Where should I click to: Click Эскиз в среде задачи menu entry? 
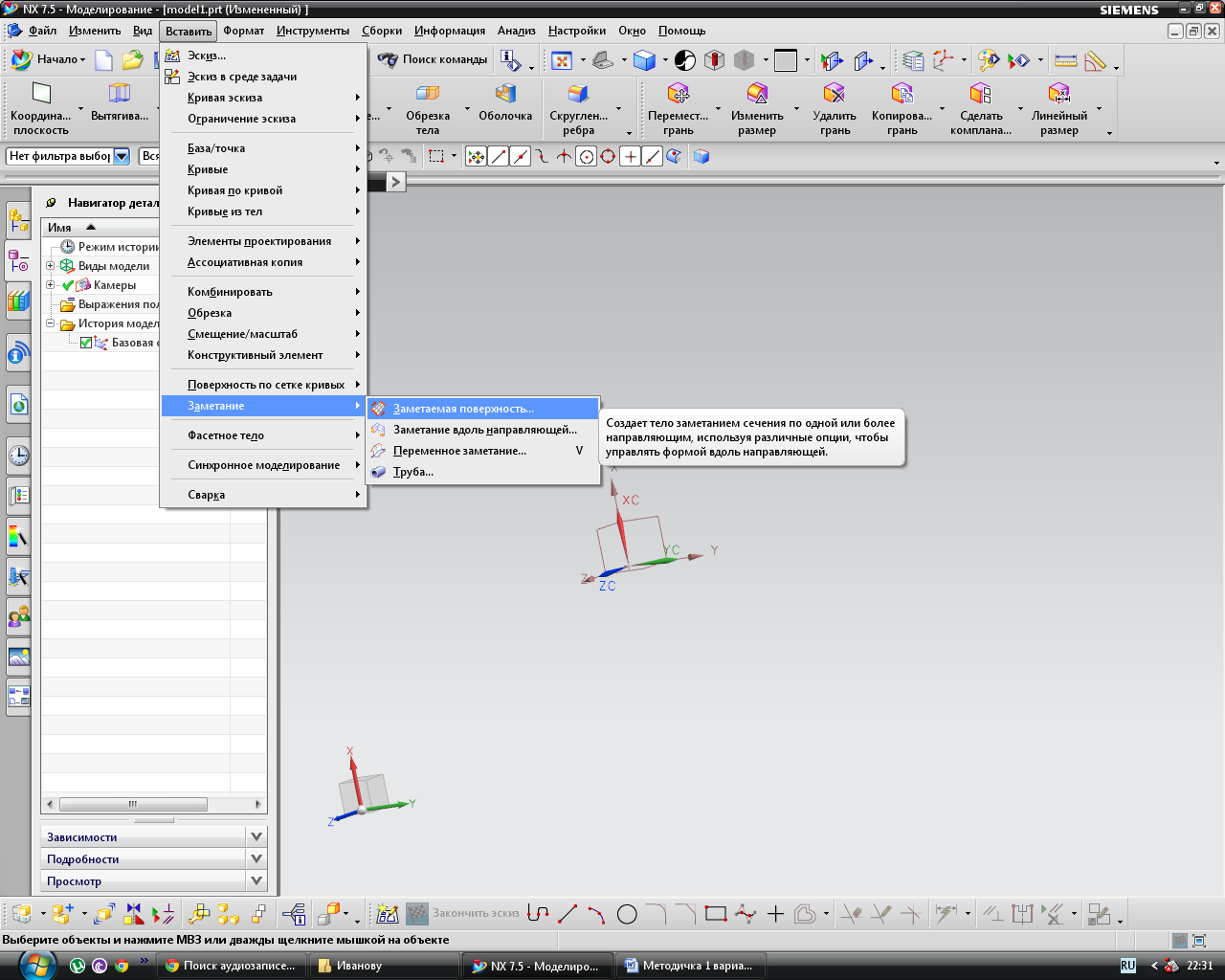263,77
